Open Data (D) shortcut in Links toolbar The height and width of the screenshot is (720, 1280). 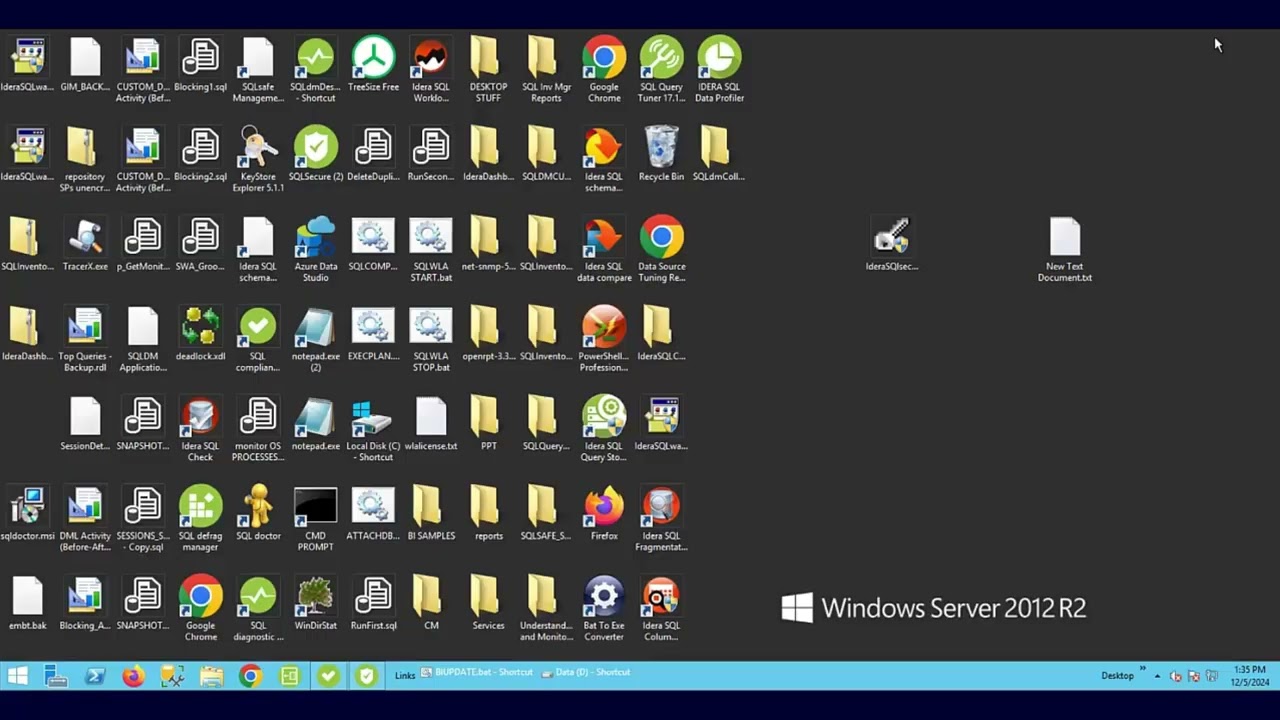(586, 672)
